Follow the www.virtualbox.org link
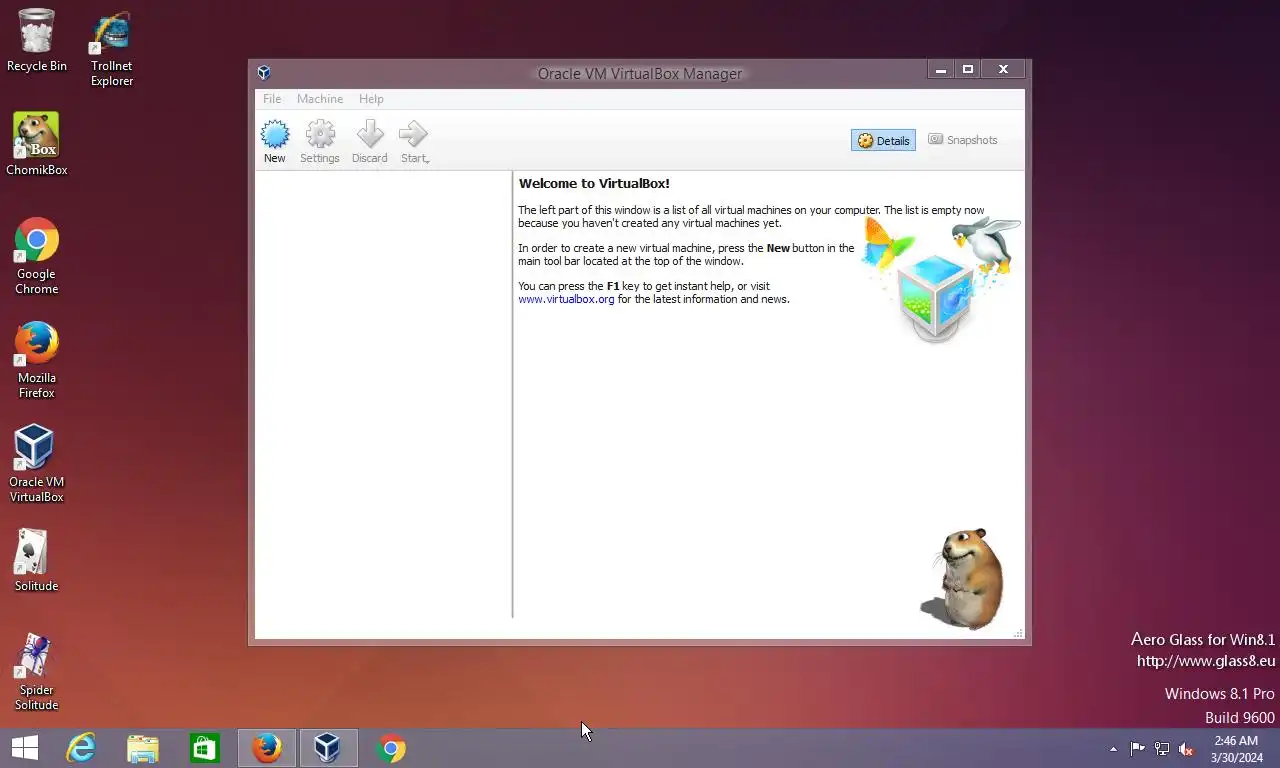The height and width of the screenshot is (768, 1280). tap(566, 299)
